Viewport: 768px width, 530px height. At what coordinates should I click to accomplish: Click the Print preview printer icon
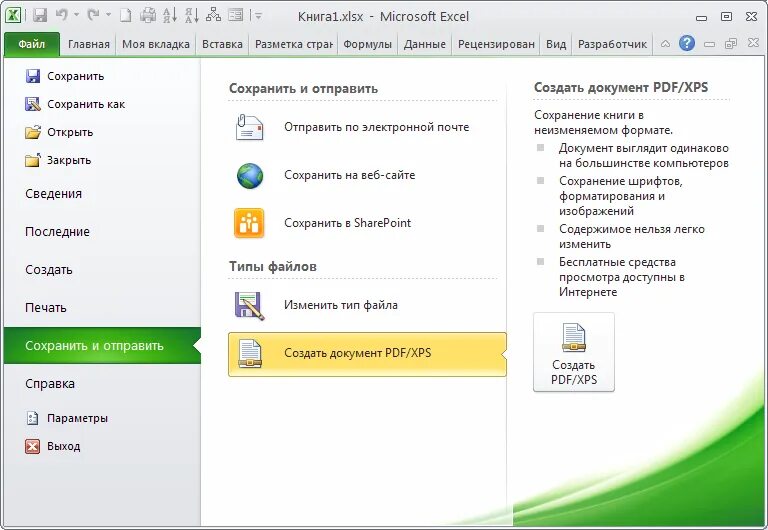[148, 16]
